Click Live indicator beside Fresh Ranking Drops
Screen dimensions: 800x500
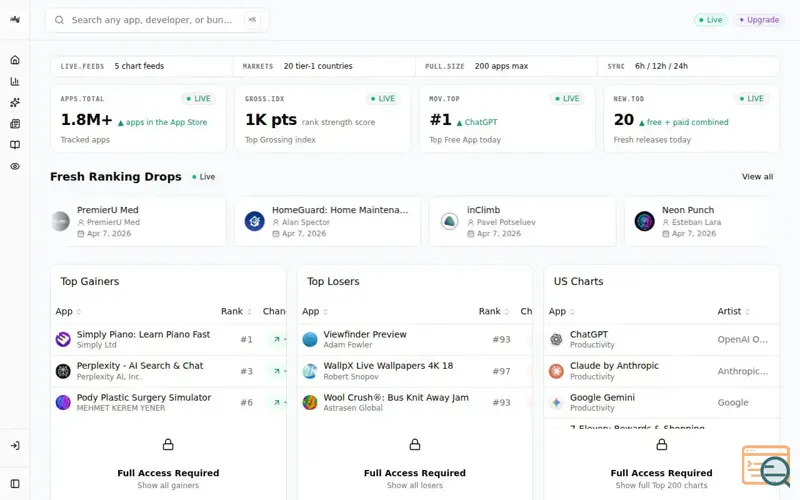(x=204, y=177)
